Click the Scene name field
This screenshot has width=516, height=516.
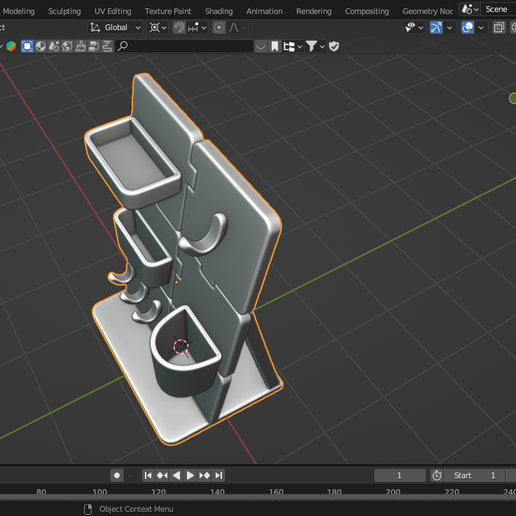(x=498, y=9)
